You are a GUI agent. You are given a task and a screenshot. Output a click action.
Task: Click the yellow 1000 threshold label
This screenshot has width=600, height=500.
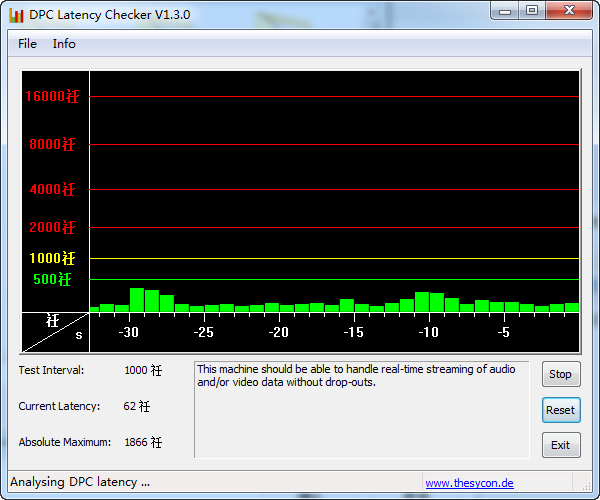pos(52,258)
